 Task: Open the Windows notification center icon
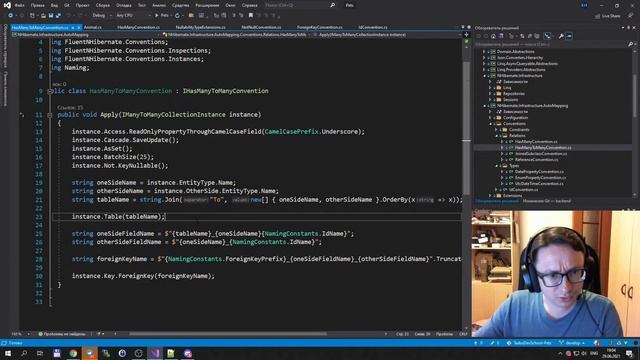pos(630,353)
